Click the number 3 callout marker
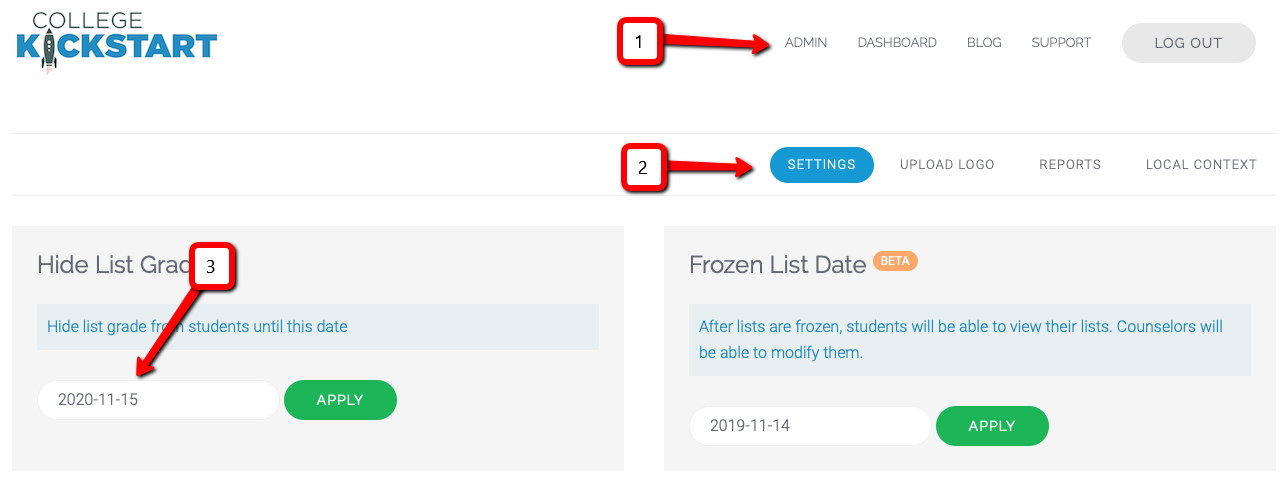This screenshot has width=1283, height=500. pyautogui.click(x=212, y=267)
